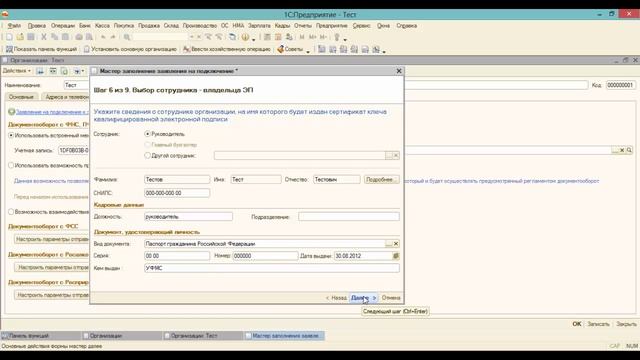The image size is (640, 360).
Task: Click into the Должность field
Action: pyautogui.click(x=189, y=217)
